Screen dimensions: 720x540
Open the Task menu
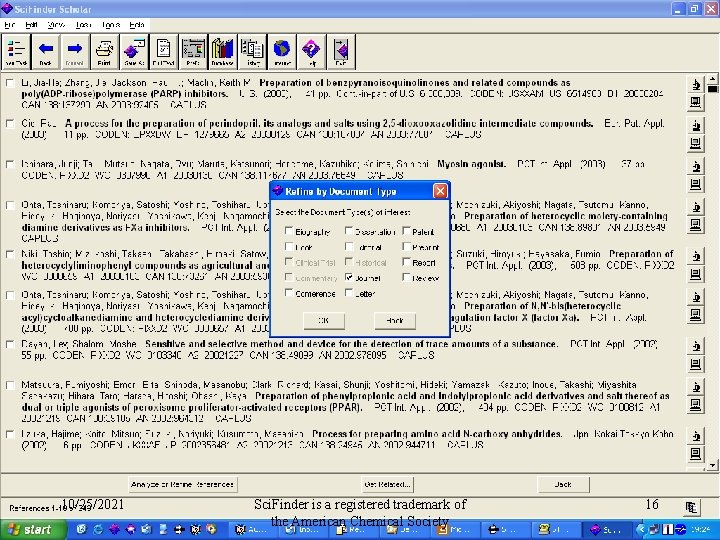pos(83,25)
